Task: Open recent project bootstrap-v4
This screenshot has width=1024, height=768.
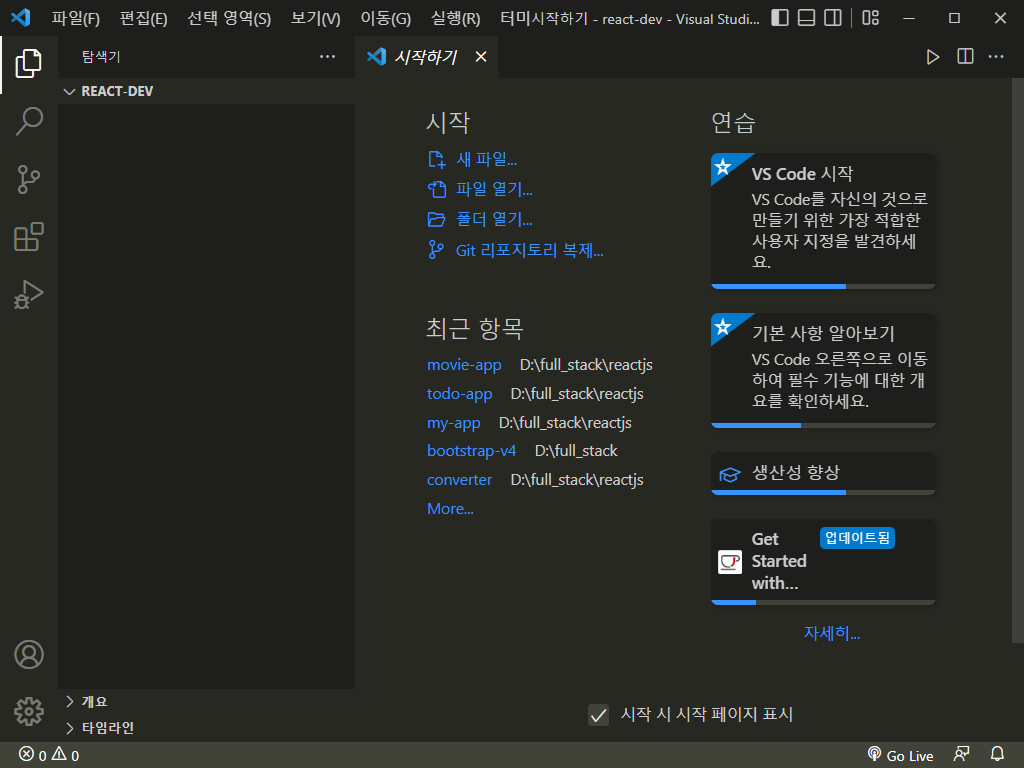Action: tap(471, 451)
